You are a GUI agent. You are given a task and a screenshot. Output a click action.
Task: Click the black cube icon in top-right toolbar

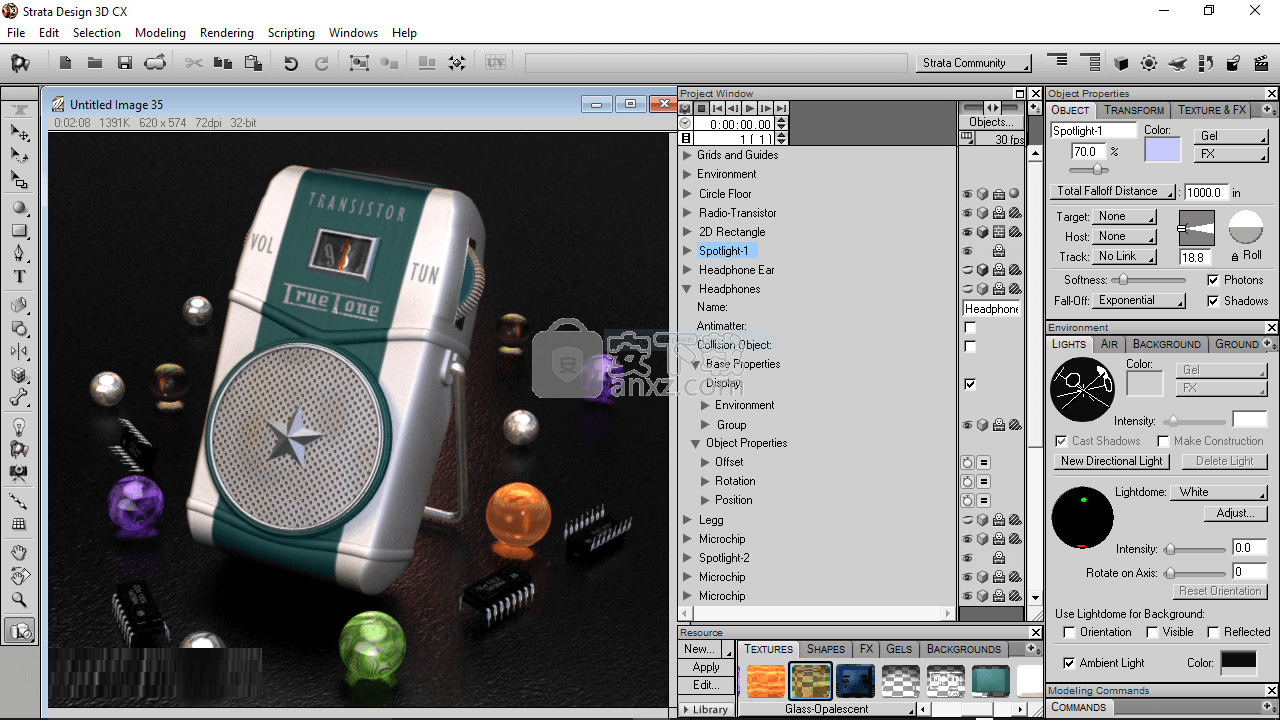click(x=1121, y=63)
